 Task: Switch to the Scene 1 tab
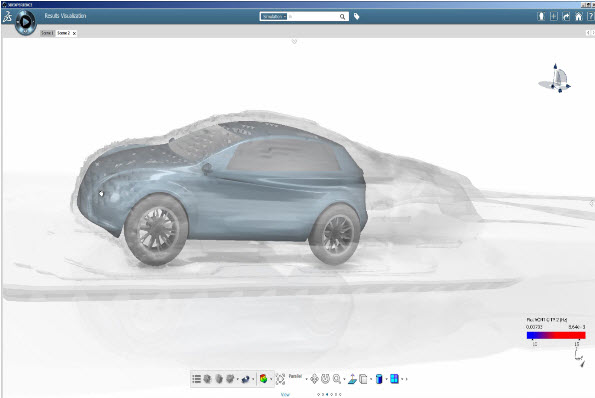pyautogui.click(x=47, y=33)
